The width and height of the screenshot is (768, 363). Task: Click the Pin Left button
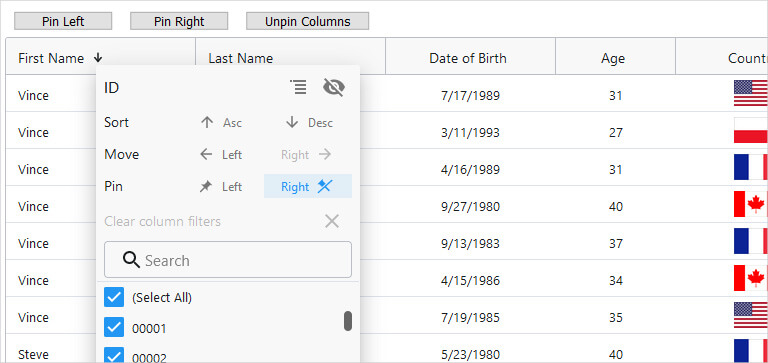(x=63, y=22)
